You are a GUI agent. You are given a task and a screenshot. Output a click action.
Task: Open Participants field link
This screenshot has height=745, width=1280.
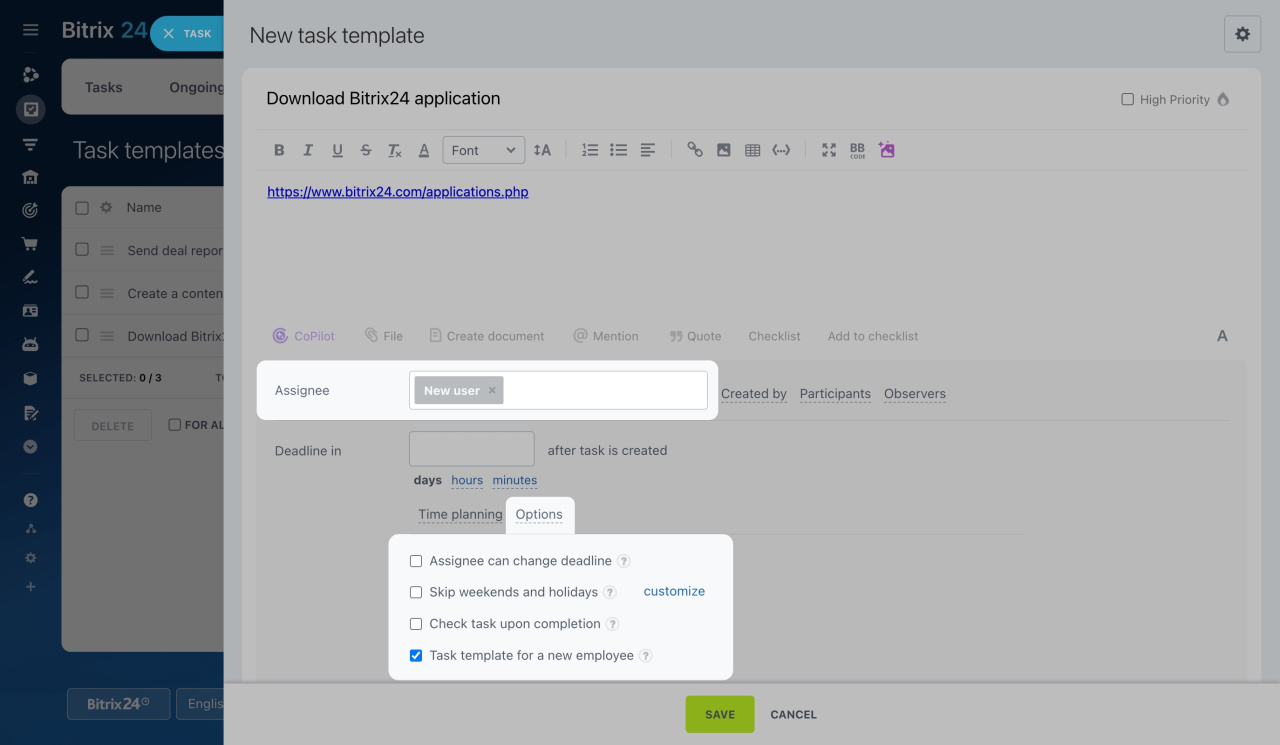835,394
